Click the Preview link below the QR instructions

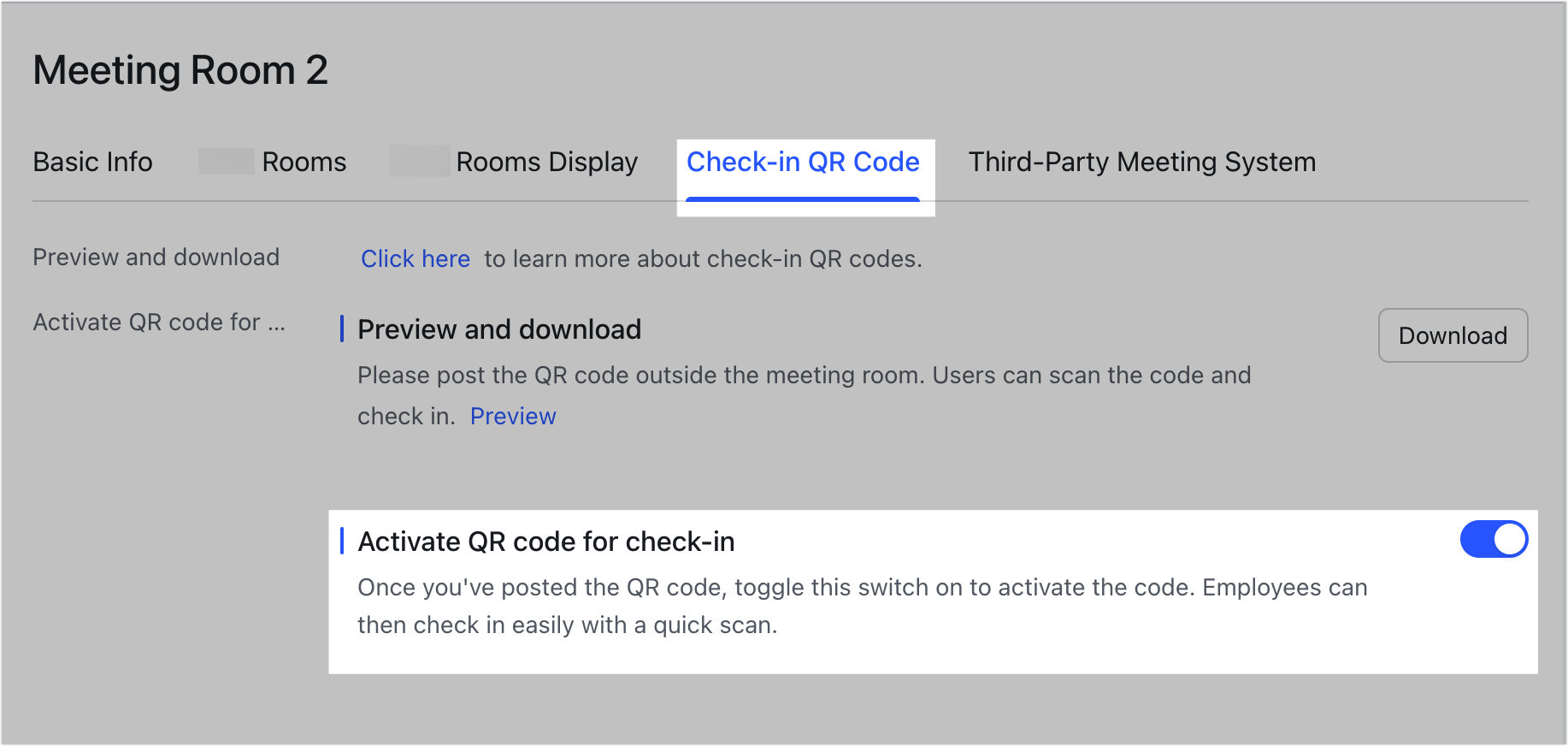(x=512, y=416)
